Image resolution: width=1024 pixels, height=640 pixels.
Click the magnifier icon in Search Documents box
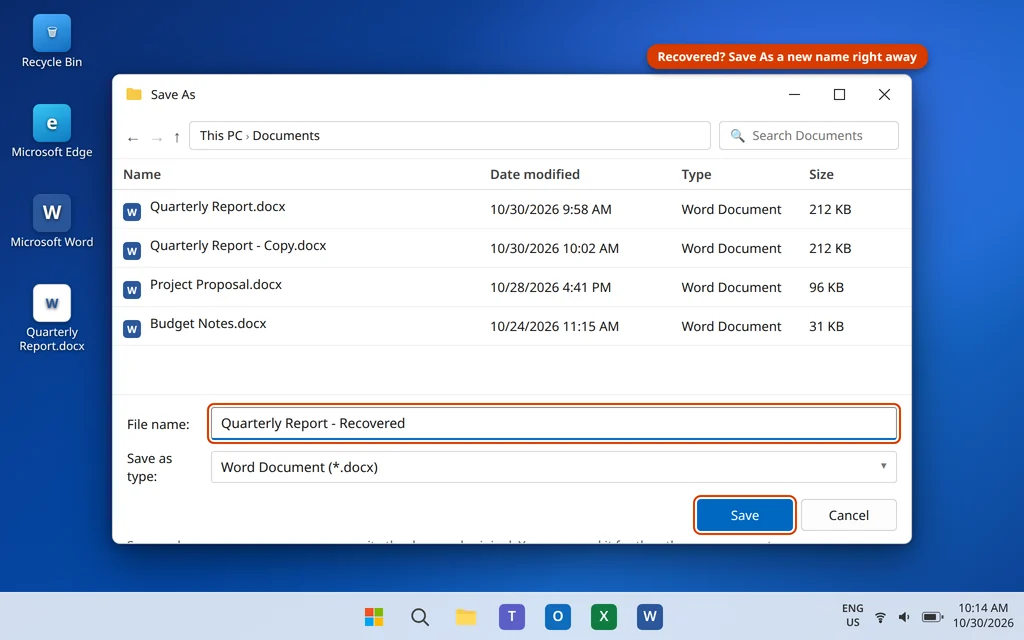(737, 135)
